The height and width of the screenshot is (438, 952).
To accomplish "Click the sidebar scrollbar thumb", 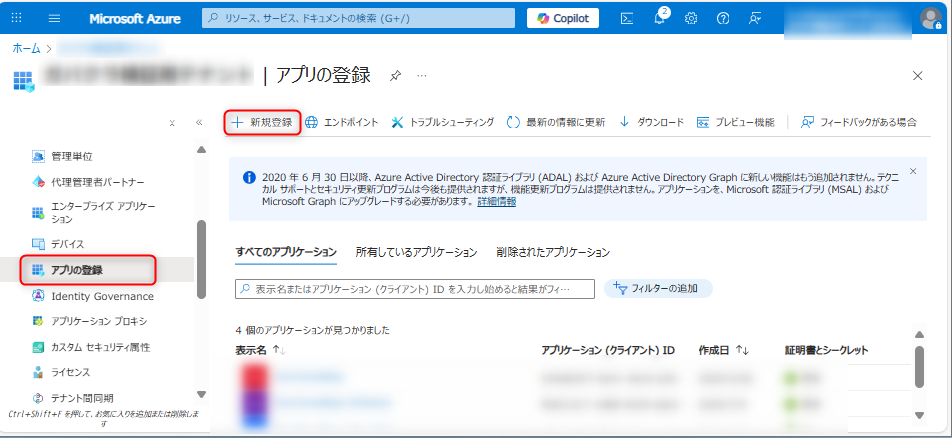I will coord(202,259).
